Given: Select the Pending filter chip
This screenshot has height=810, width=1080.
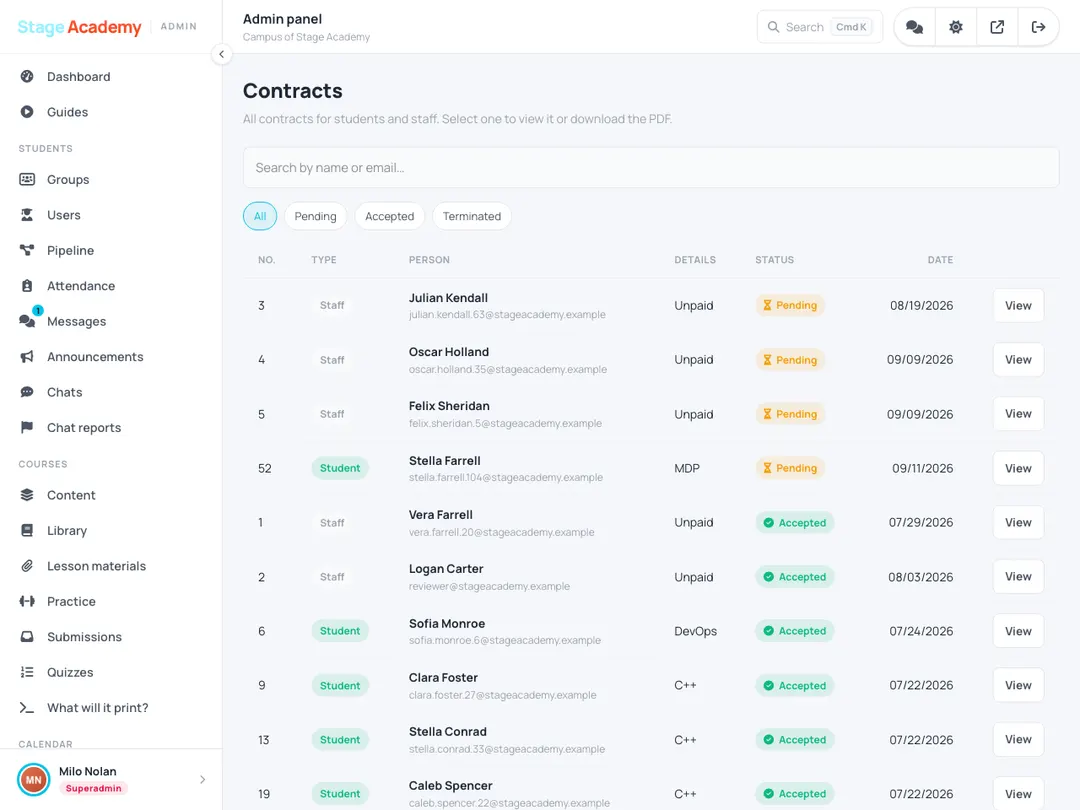Looking at the screenshot, I should [x=315, y=216].
